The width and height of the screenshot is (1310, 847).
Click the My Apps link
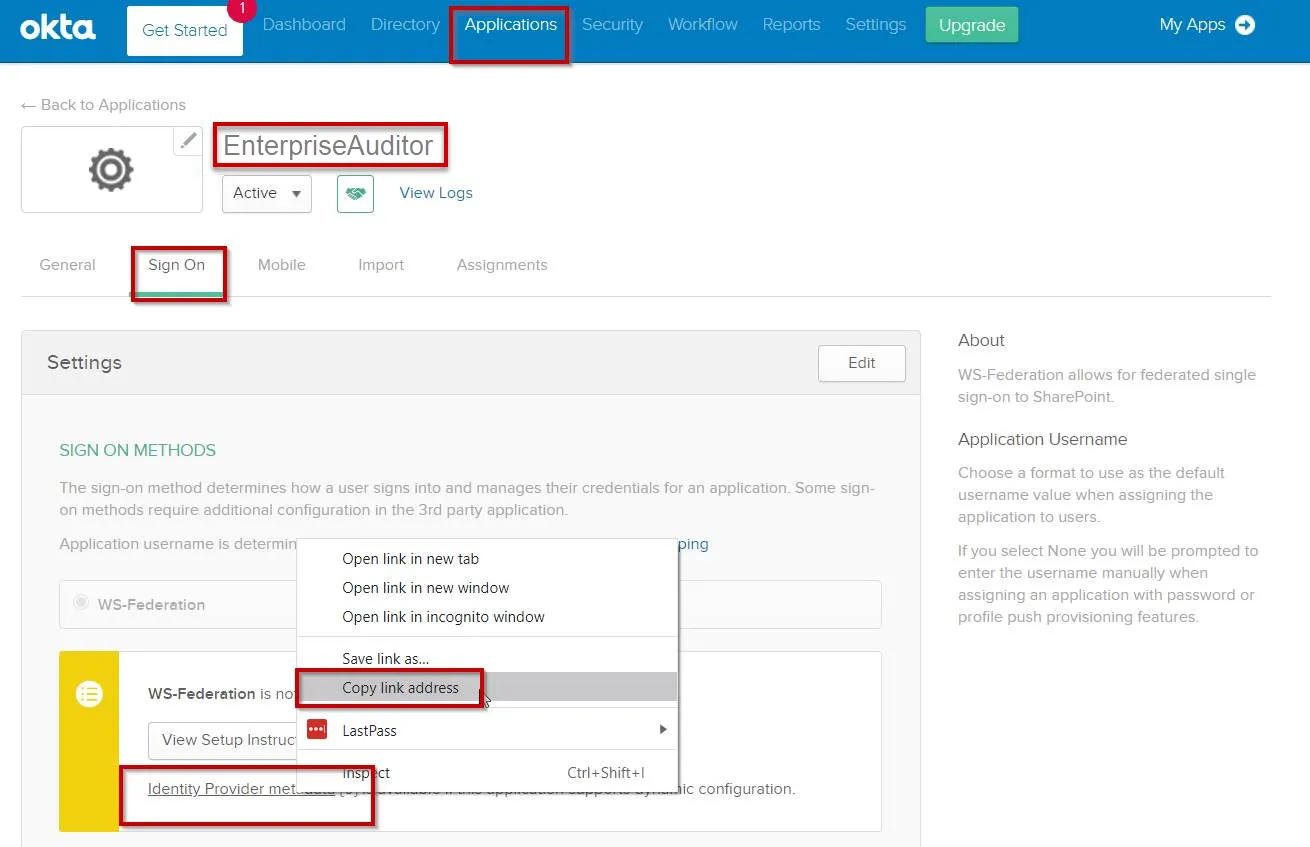(x=1192, y=25)
